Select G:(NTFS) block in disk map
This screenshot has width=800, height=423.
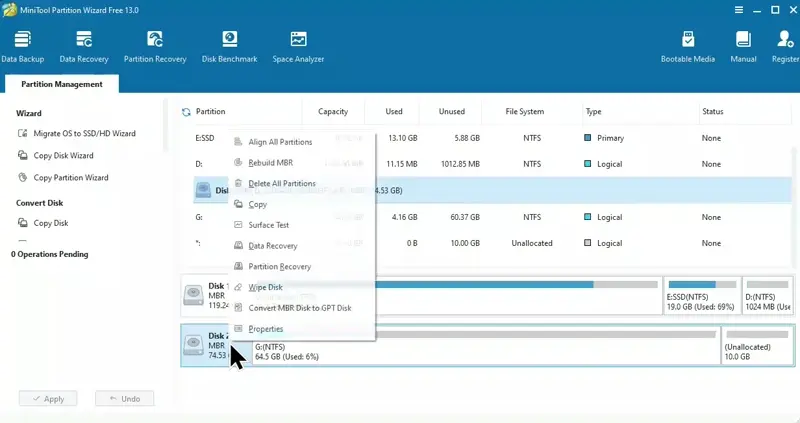pyautogui.click(x=486, y=345)
